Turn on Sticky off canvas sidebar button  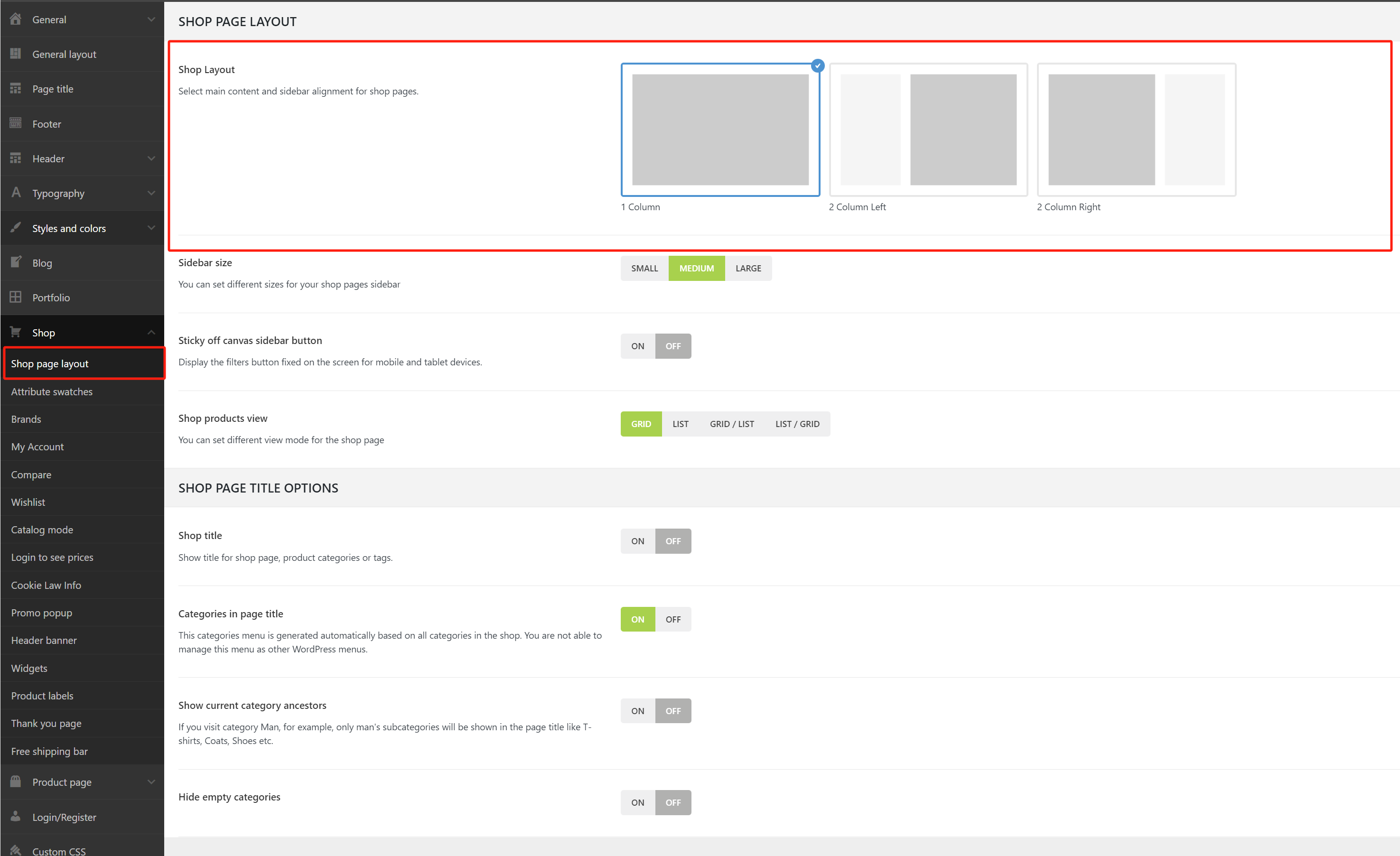click(x=637, y=346)
